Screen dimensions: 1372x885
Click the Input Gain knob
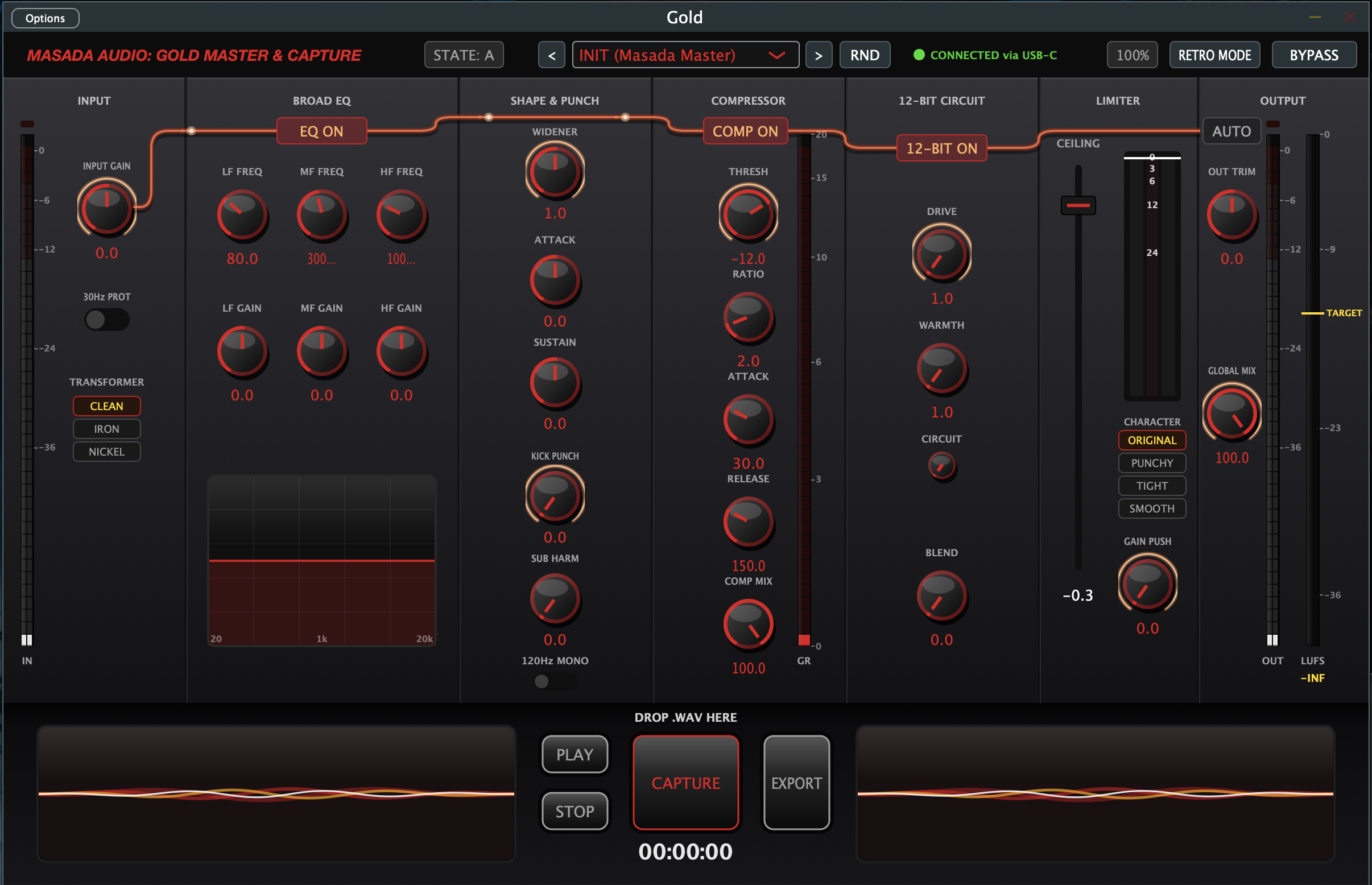(106, 208)
